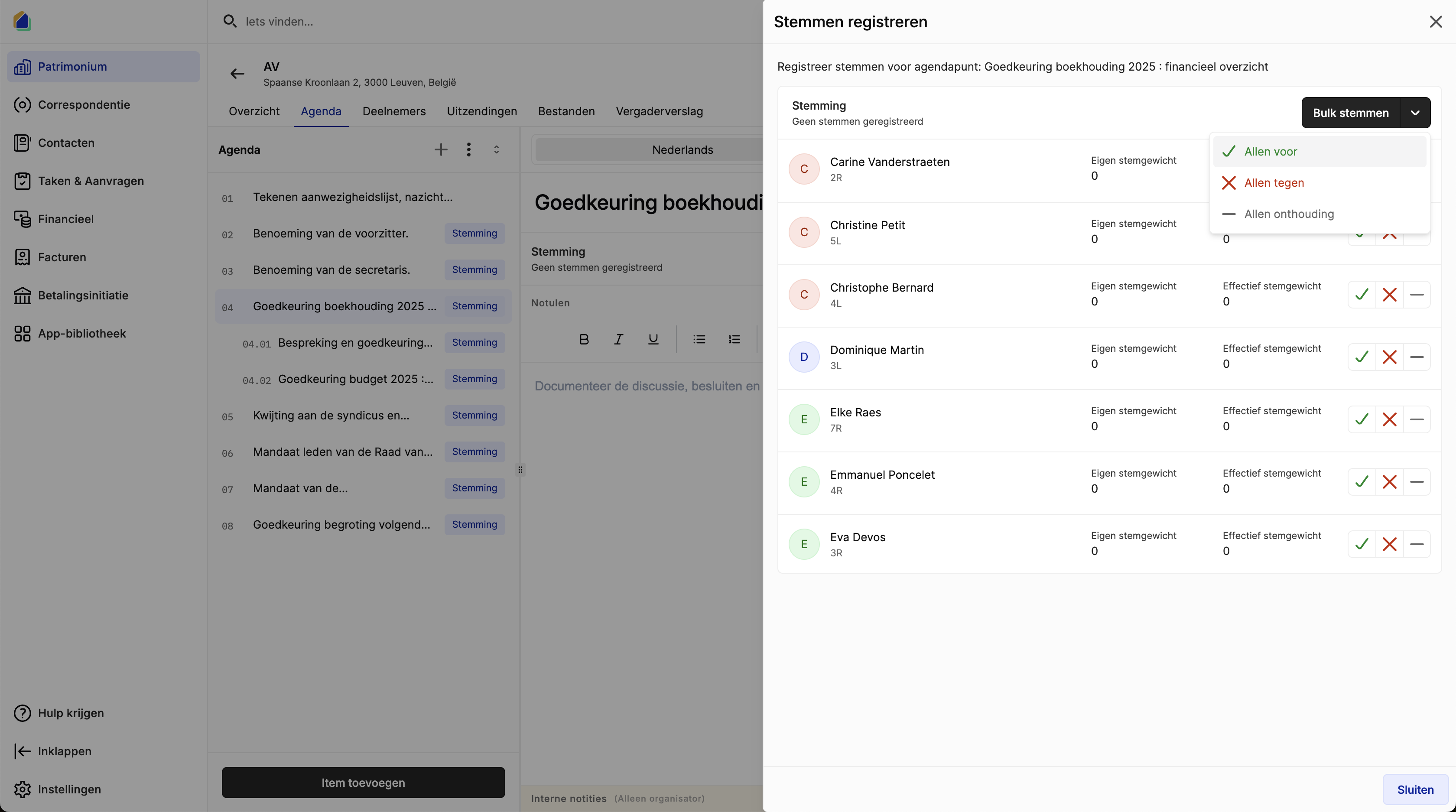Screen dimensions: 1456x812
Task: Open Taken & Aanvragen in the sidebar
Action: click(104, 181)
